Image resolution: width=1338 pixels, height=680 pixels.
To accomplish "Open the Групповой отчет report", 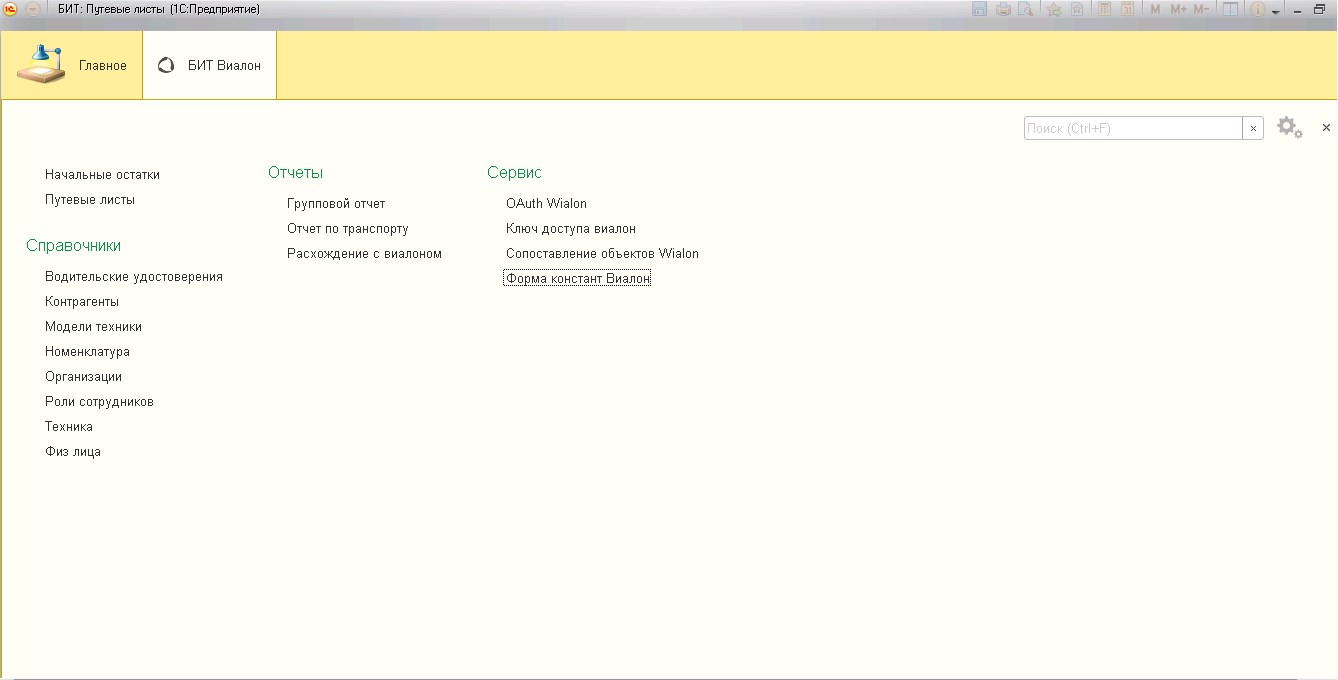I will coord(336,204).
